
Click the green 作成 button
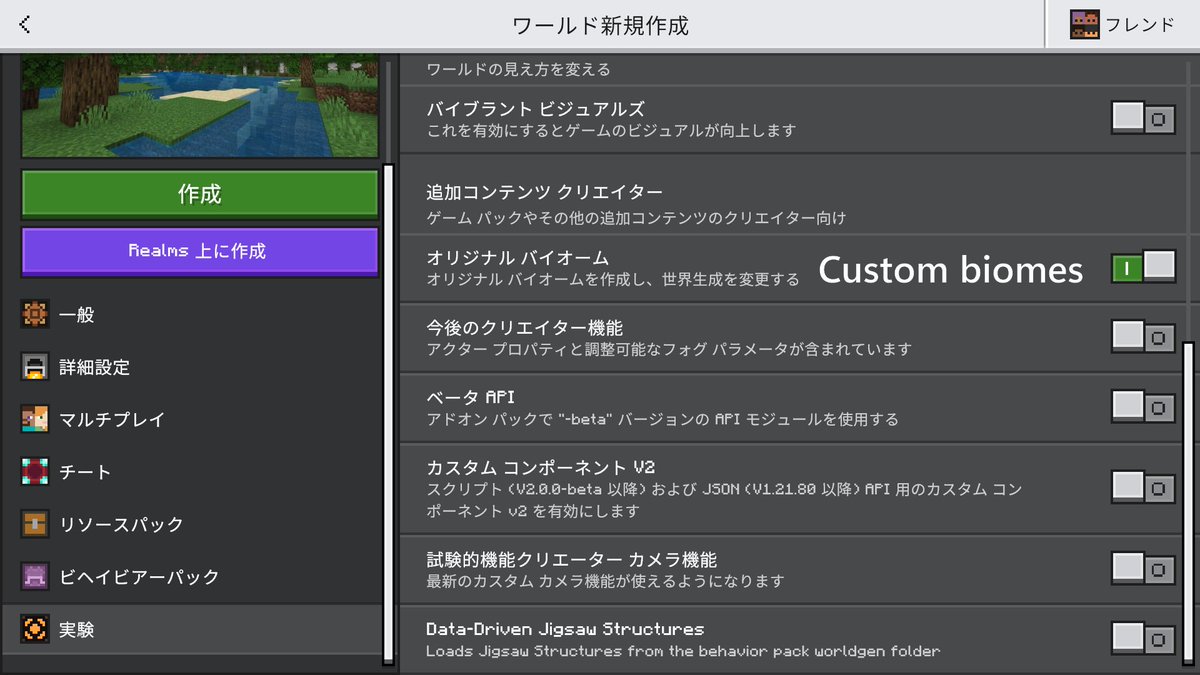click(x=200, y=194)
